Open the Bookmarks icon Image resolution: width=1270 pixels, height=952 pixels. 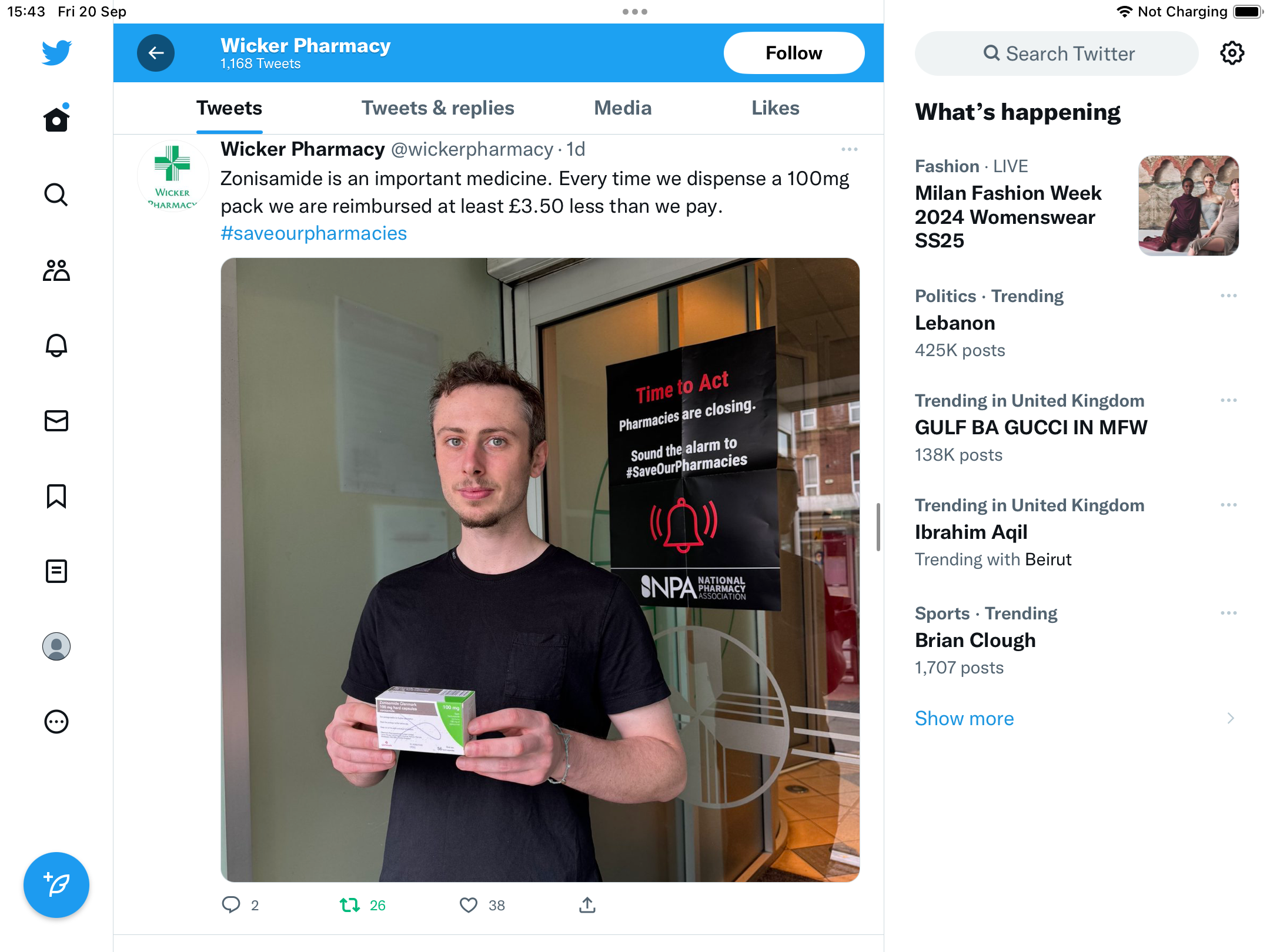coord(56,496)
